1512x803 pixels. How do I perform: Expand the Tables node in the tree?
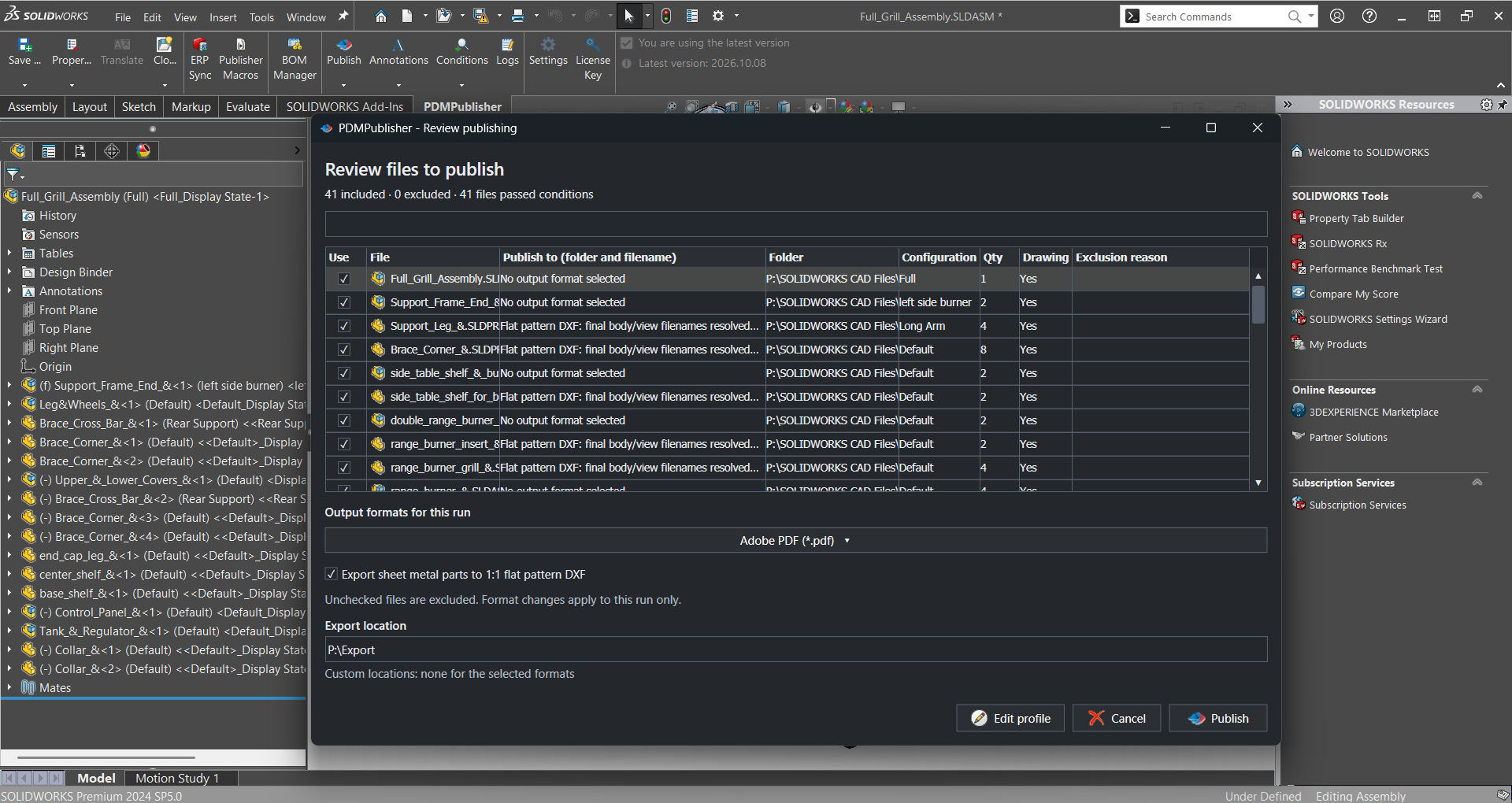(x=9, y=253)
